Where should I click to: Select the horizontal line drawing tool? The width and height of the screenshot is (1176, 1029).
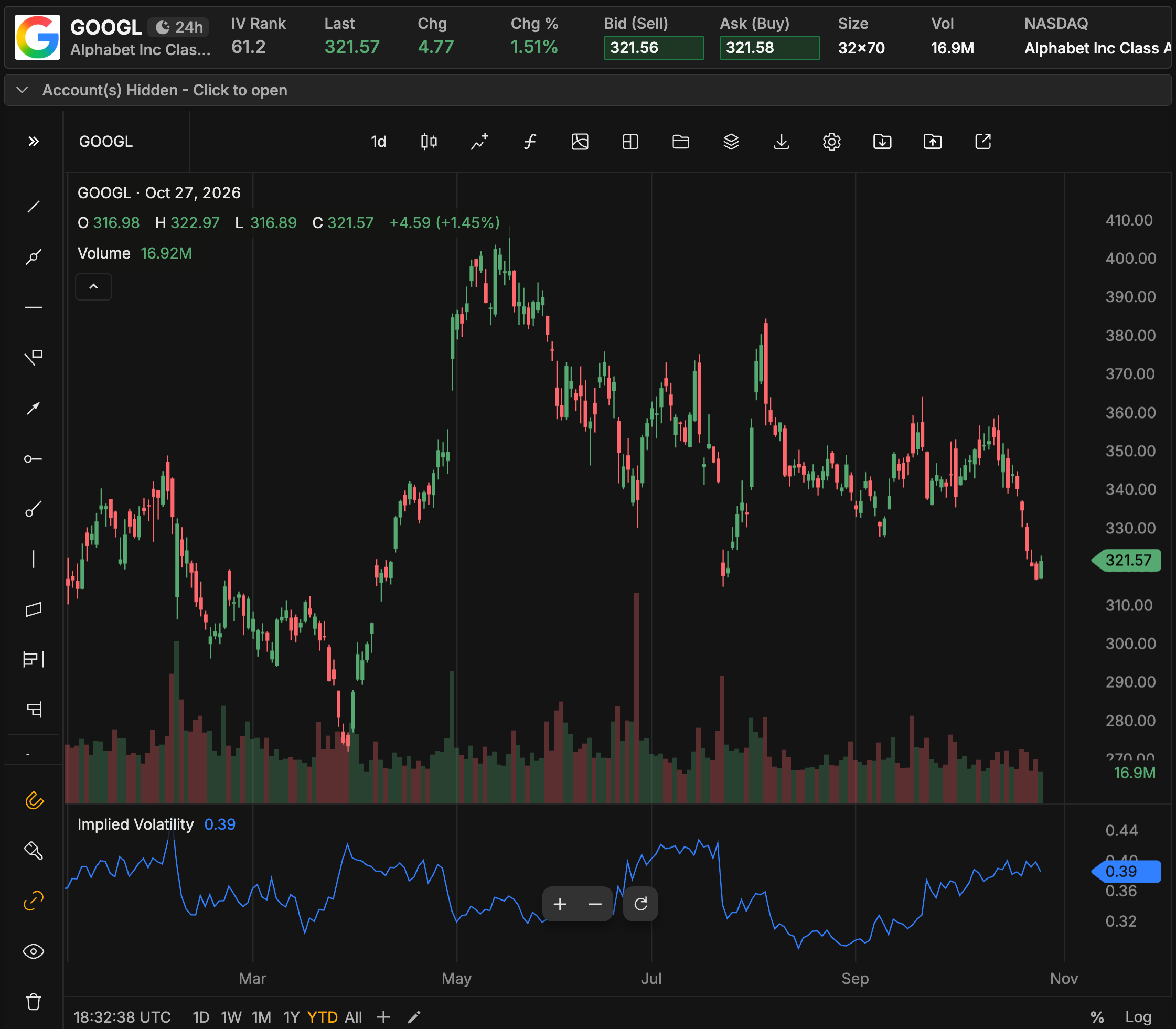[33, 308]
